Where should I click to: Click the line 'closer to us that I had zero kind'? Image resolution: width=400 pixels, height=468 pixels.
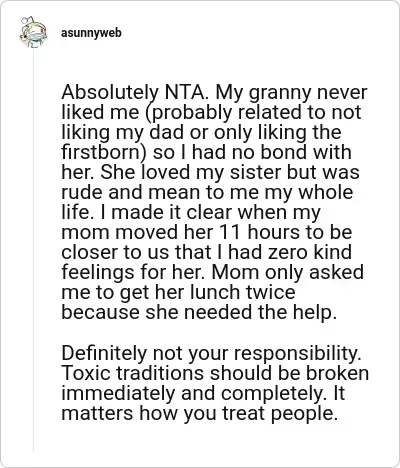pos(206,252)
